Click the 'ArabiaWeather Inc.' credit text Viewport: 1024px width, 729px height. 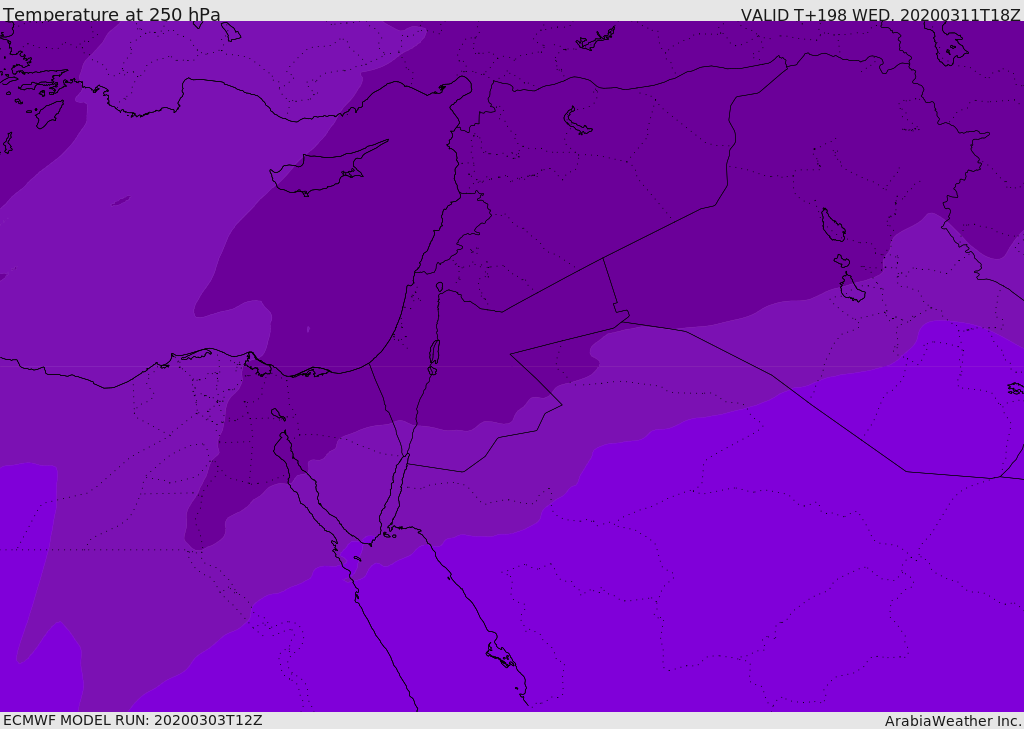click(x=953, y=721)
